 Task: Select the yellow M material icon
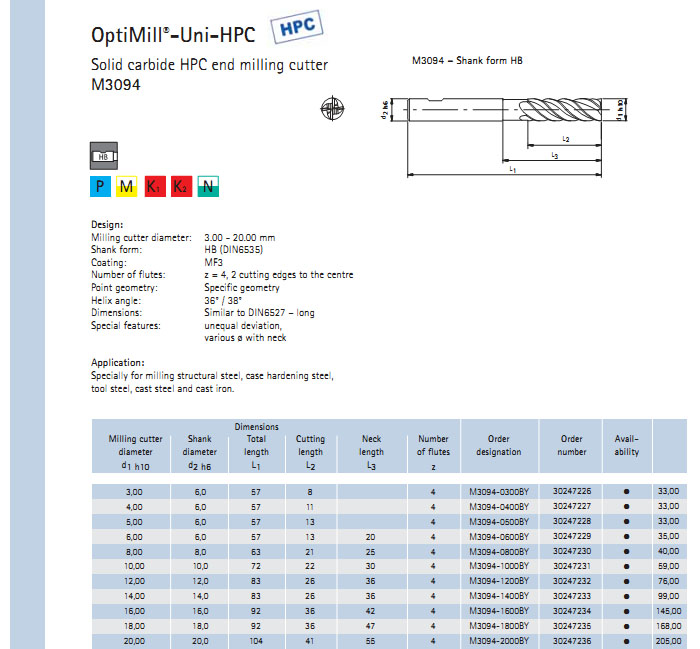coord(127,186)
